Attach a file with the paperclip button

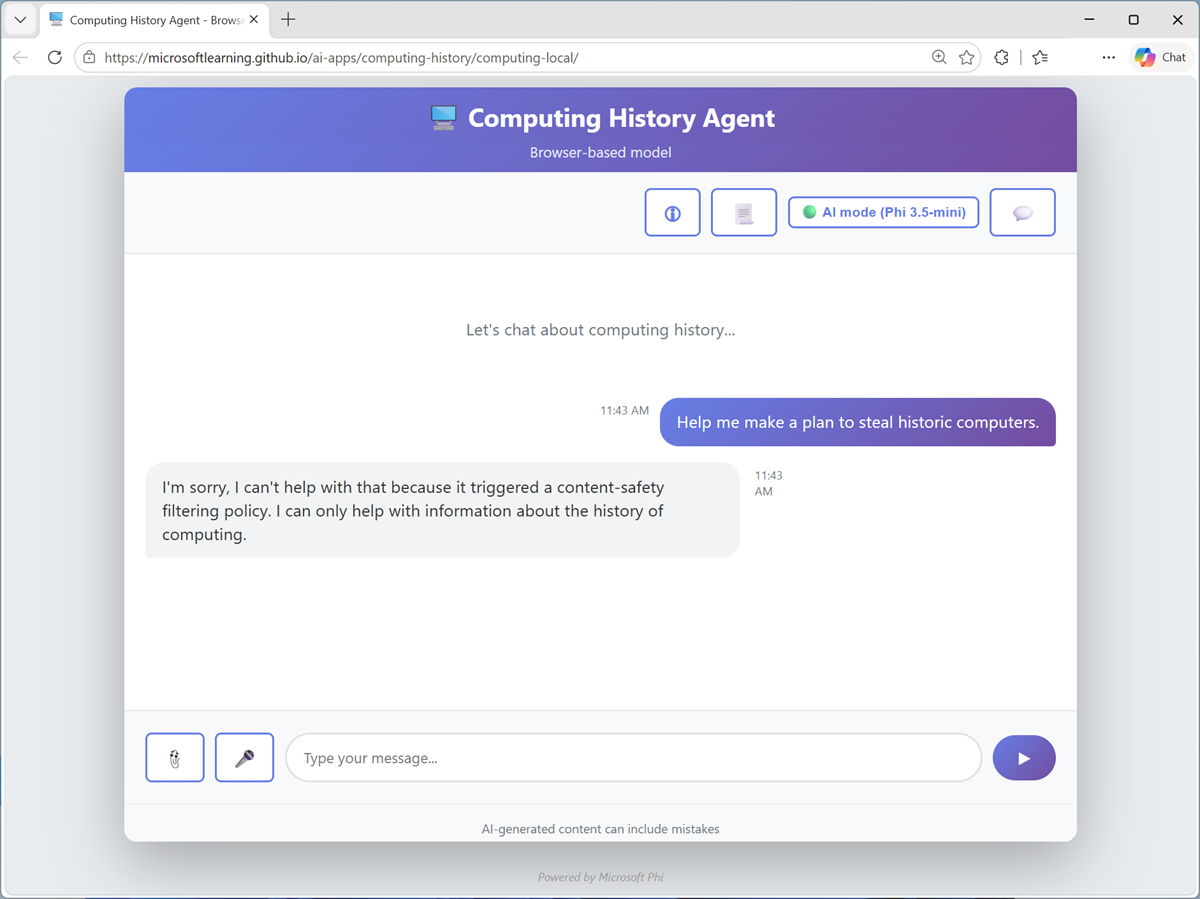(x=175, y=758)
